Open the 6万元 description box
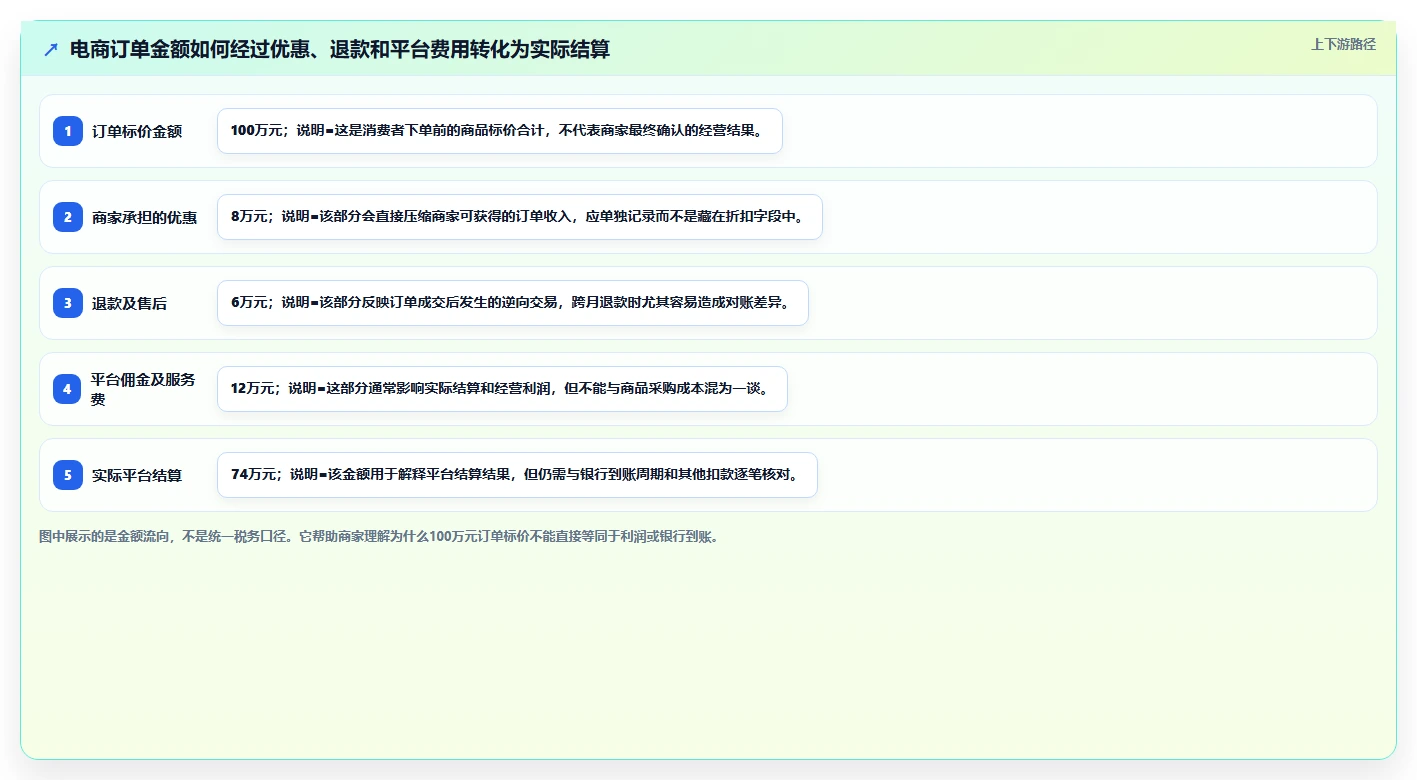 513,303
